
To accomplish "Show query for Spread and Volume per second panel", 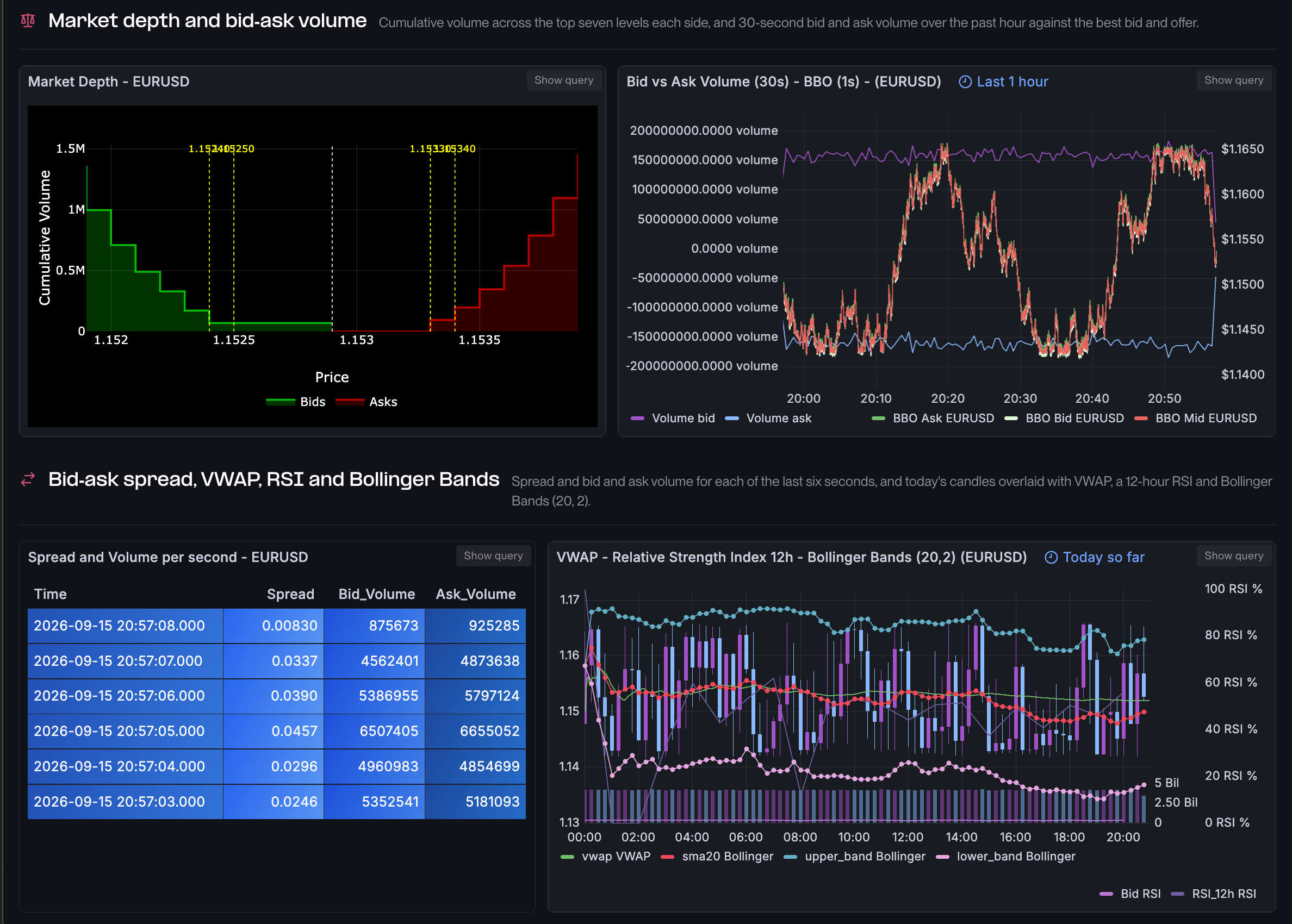I will 493,556.
